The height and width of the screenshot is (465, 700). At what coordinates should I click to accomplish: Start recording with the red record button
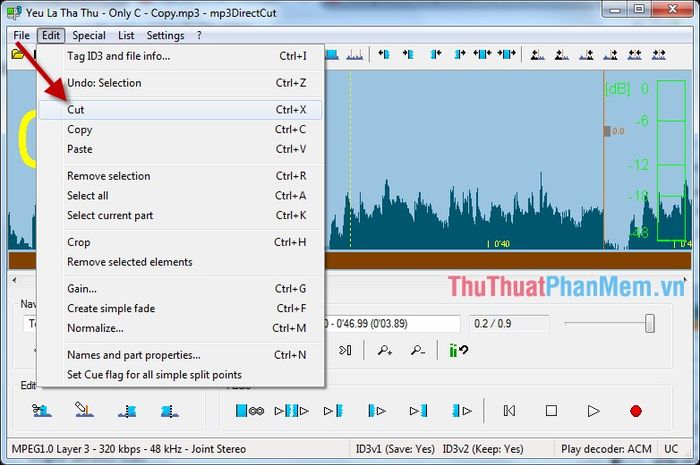click(x=636, y=411)
